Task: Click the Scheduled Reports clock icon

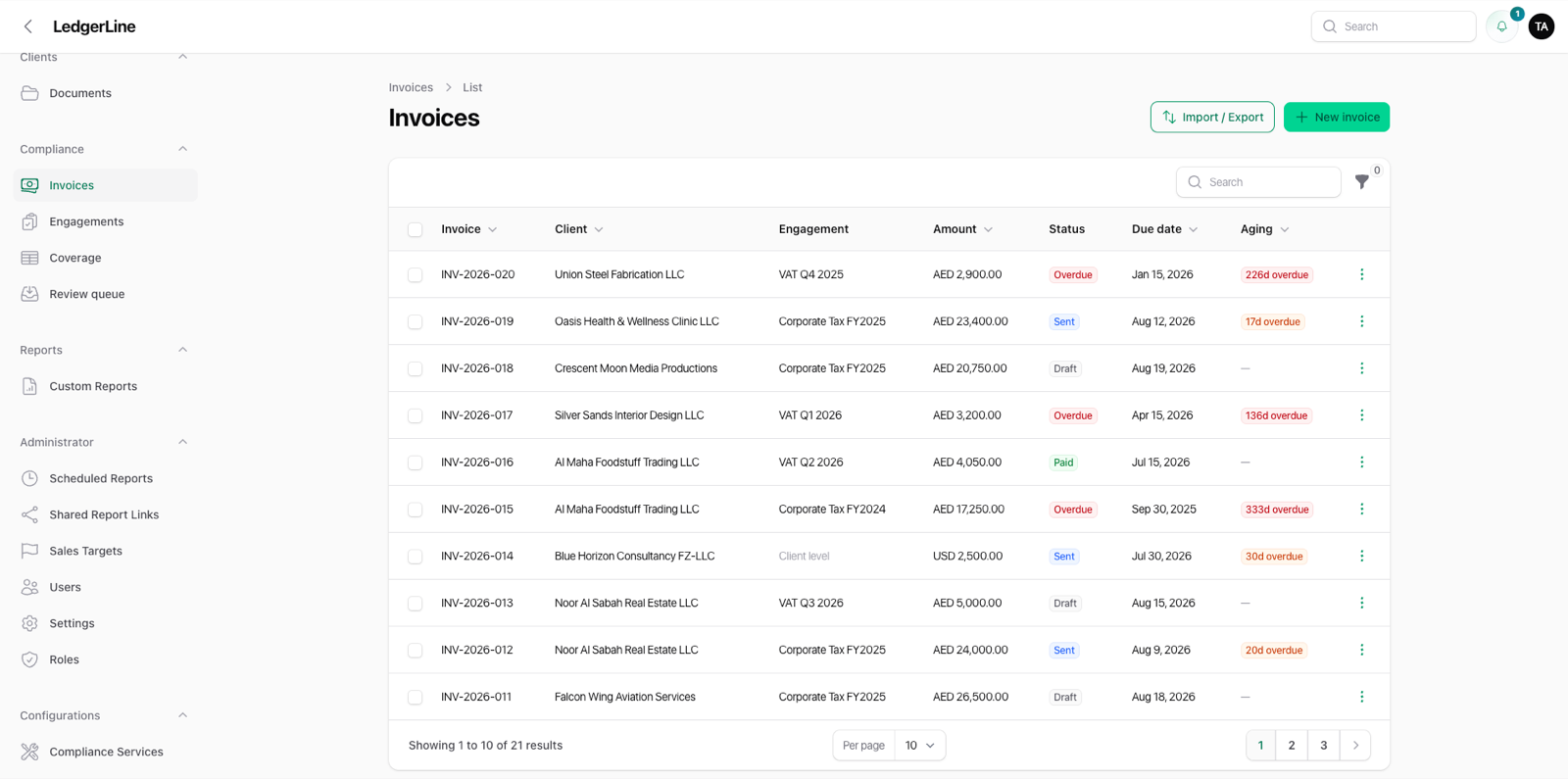Action: (30, 478)
